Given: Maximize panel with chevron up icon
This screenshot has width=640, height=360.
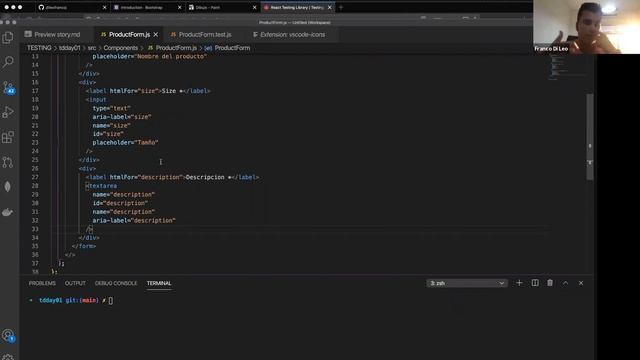Looking at the screenshot, I should coord(565,283).
